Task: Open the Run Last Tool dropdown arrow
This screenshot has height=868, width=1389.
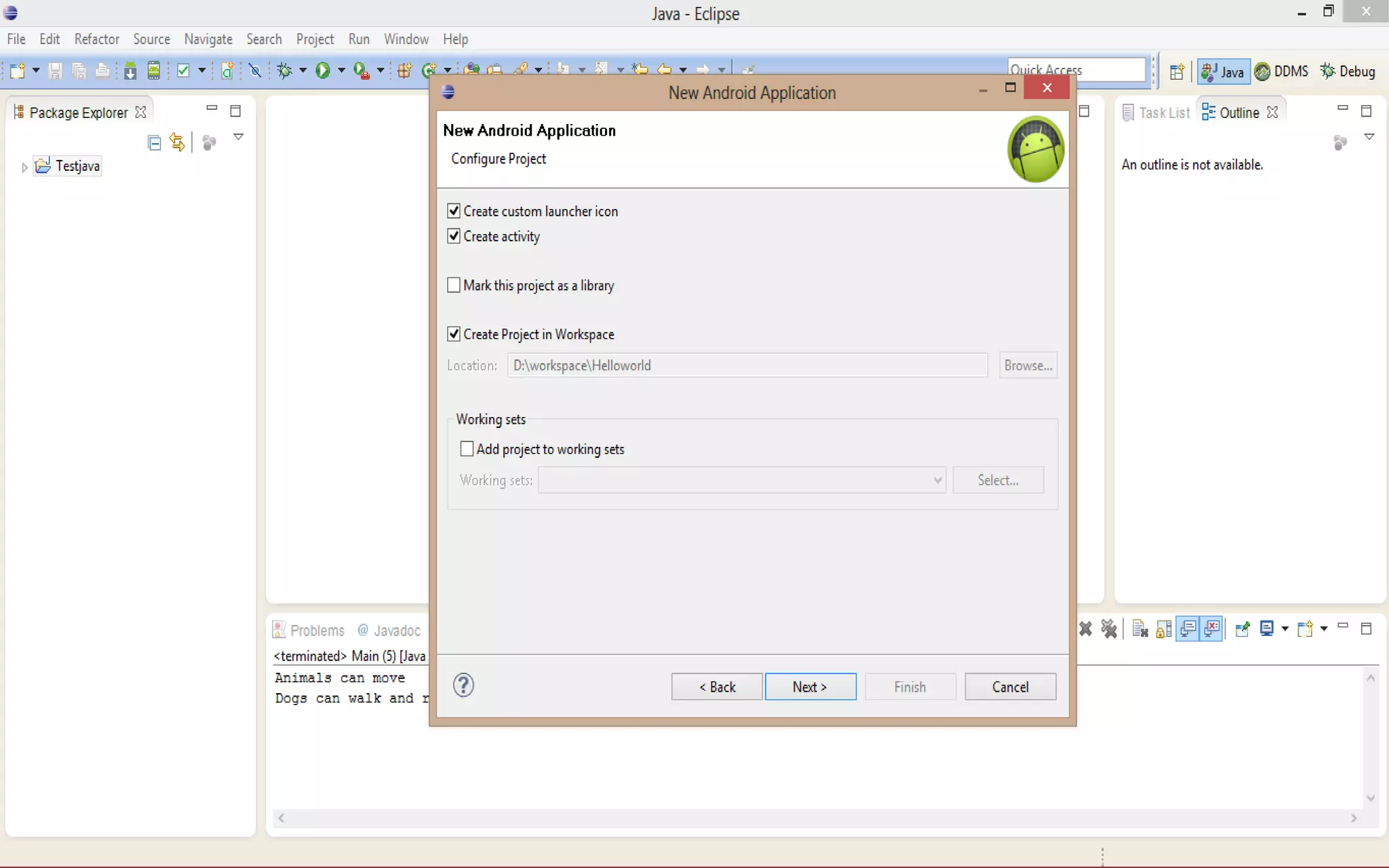Action: click(x=380, y=70)
